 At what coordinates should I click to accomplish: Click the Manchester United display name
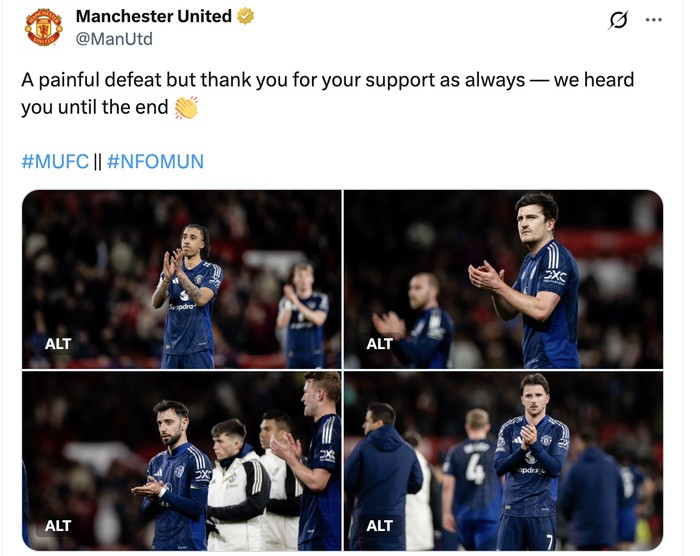153,16
